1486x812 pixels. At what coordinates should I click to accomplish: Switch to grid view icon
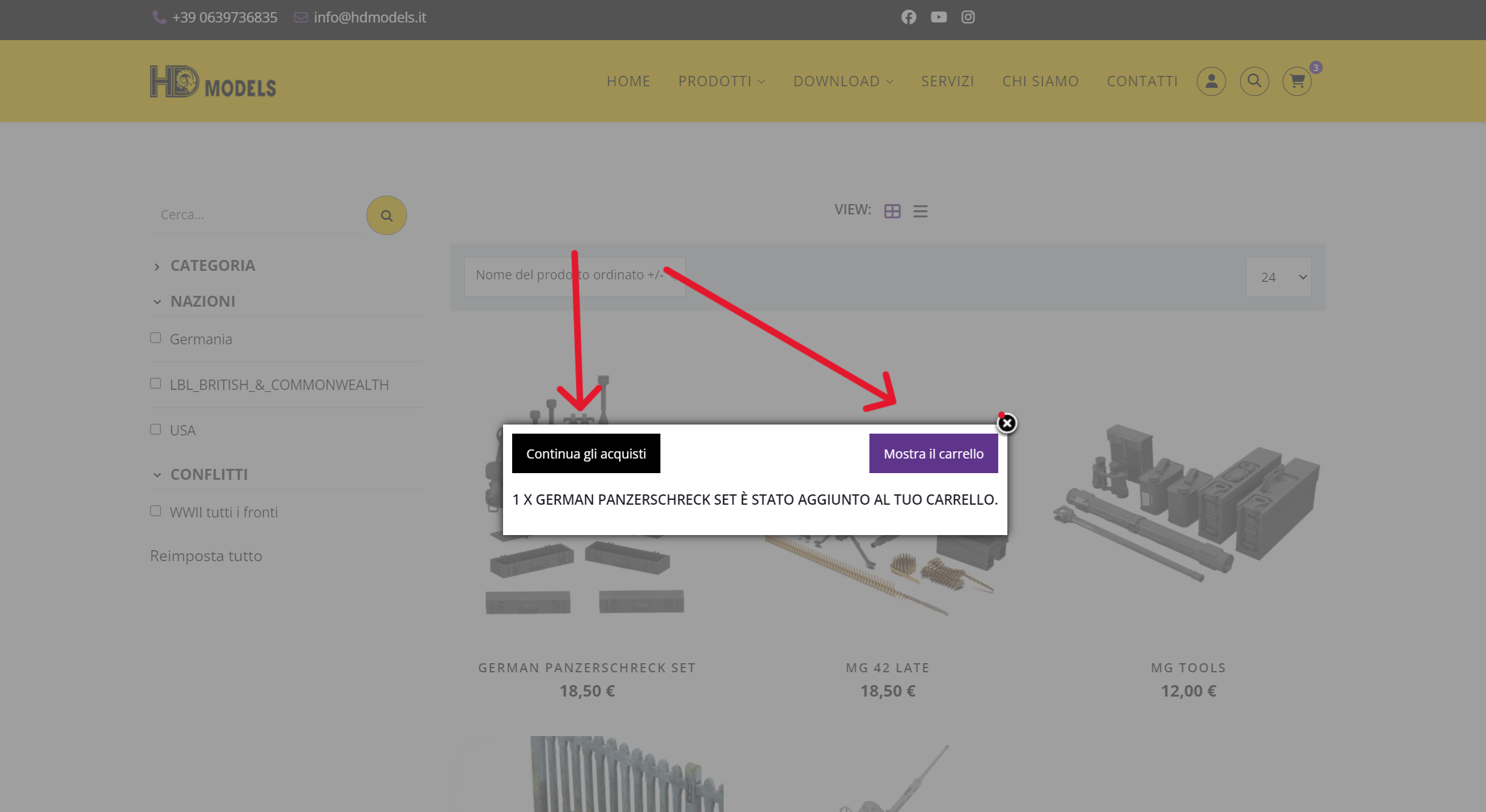pyautogui.click(x=892, y=211)
